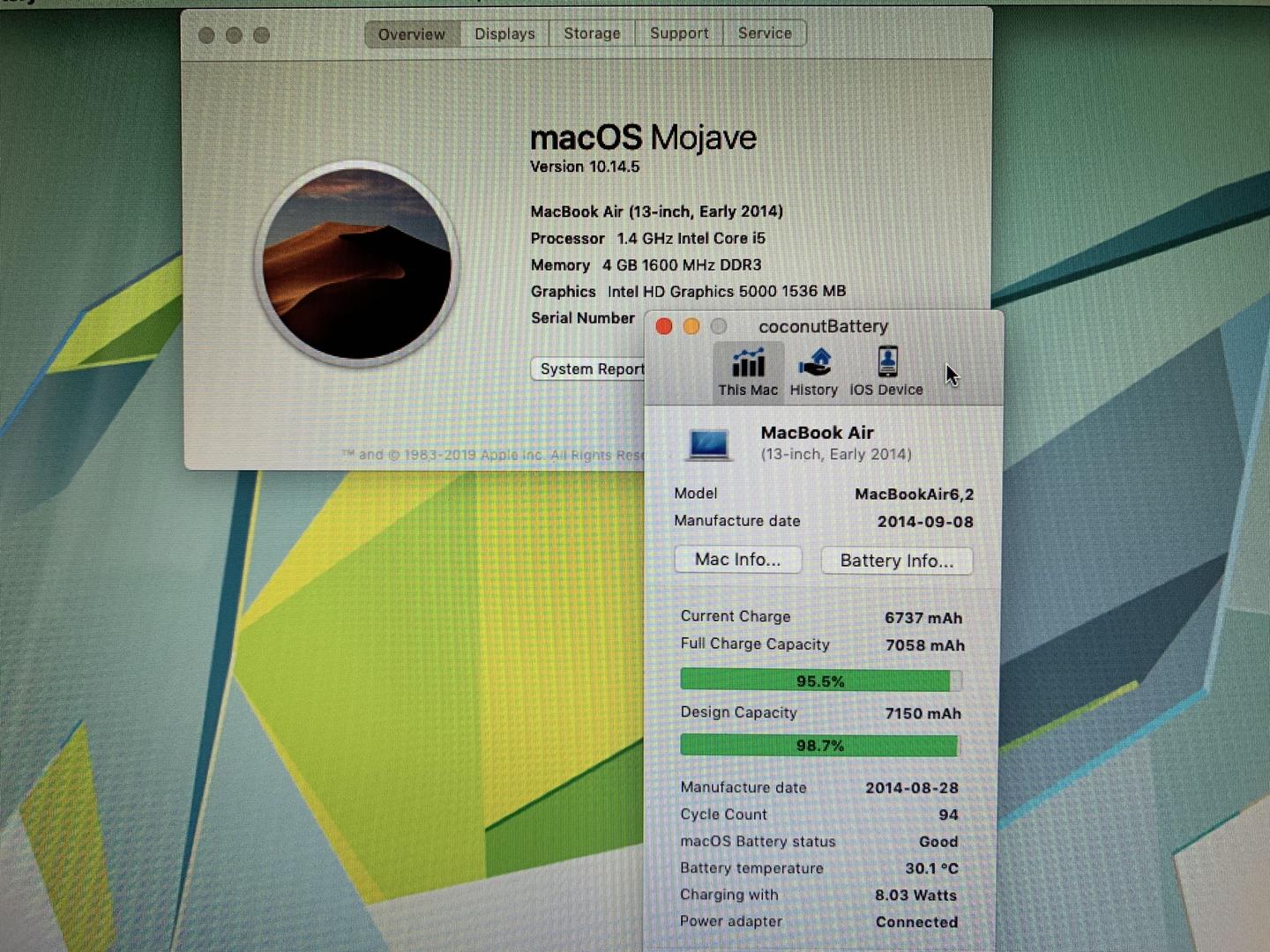This screenshot has width=1270, height=952.
Task: Select the '4 GB 1600 MHz DDR3' value
Action: [x=682, y=264]
